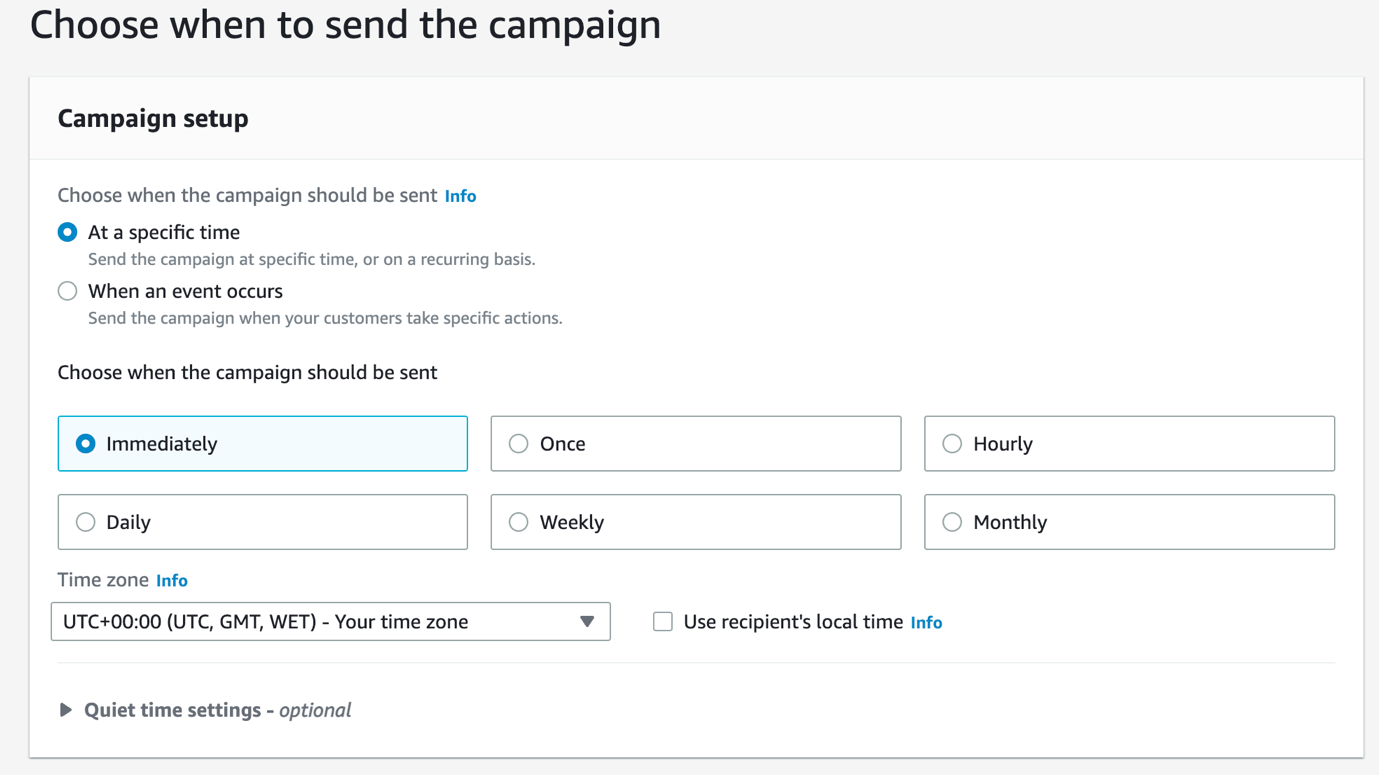
Task: Click the 'Campaign setup' header text
Action: pos(152,118)
